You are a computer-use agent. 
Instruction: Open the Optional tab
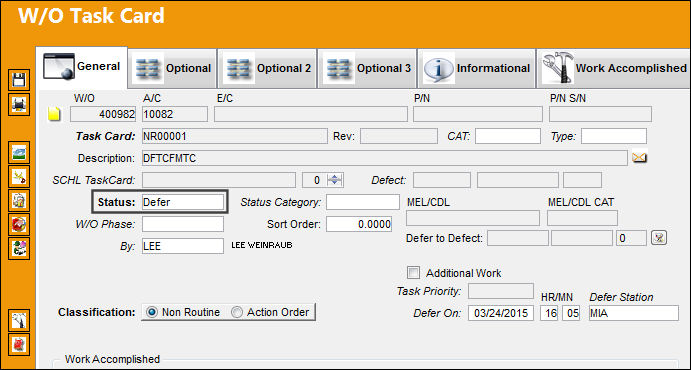[172, 68]
